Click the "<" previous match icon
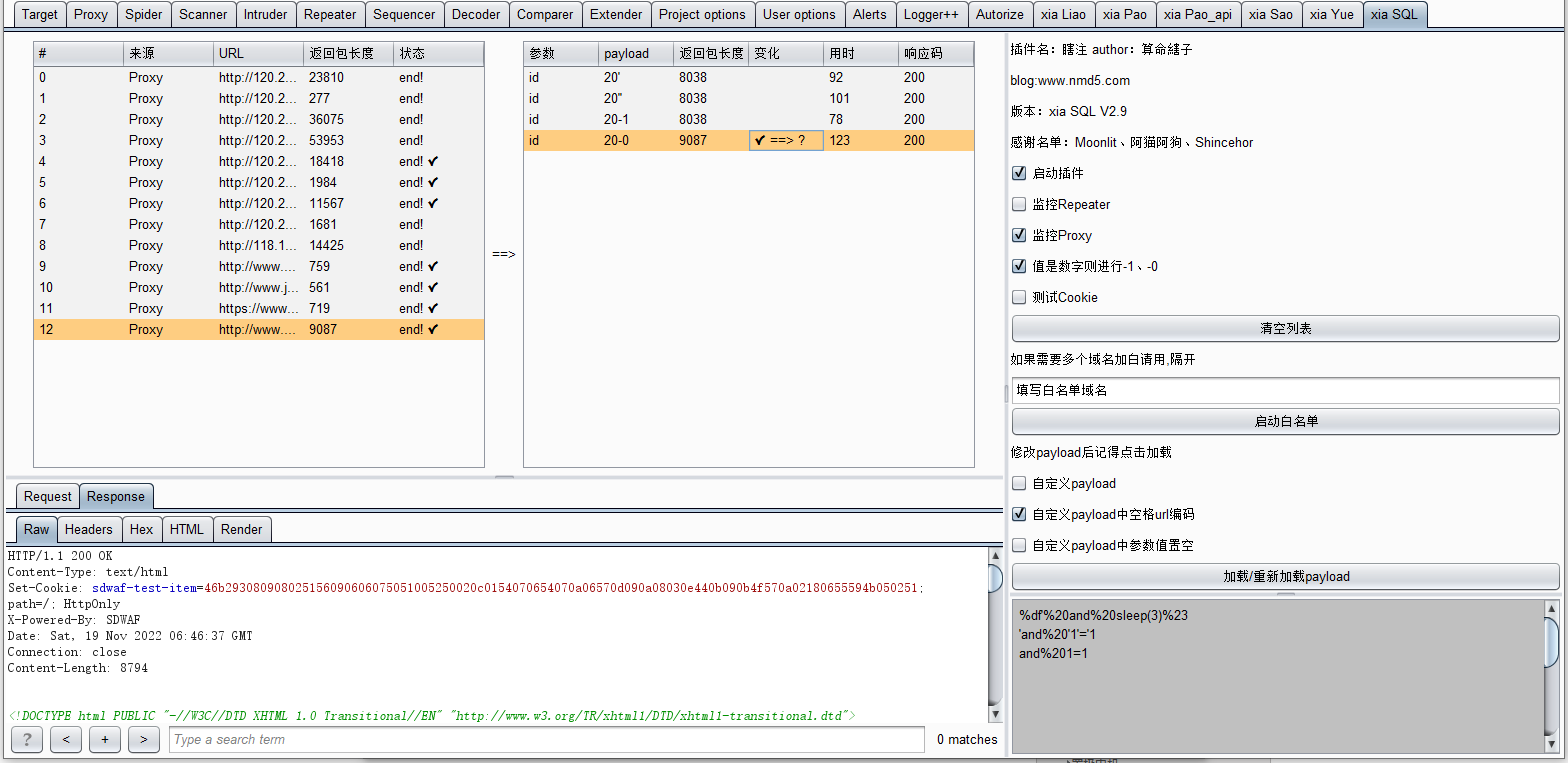The width and height of the screenshot is (1568, 763). coord(65,739)
